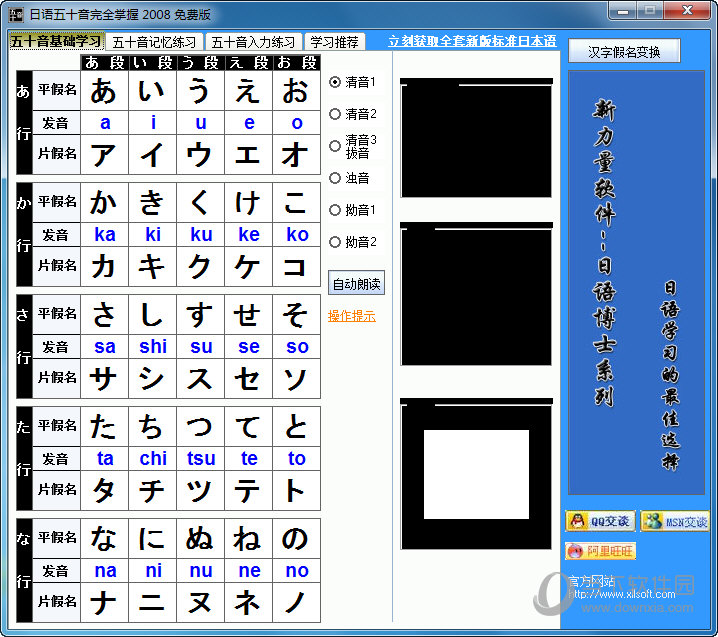Click the katakana ツ character cell
718x637 pixels.
point(200,491)
